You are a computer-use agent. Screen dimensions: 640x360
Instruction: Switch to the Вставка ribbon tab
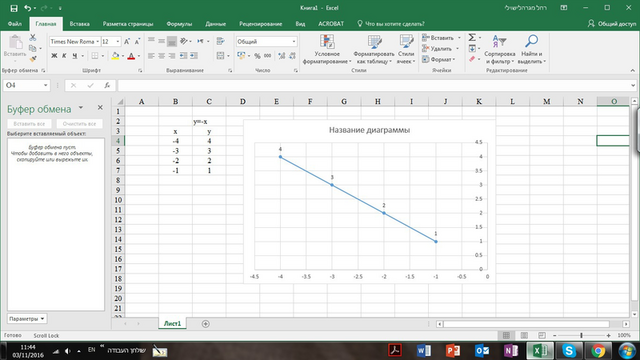click(80, 24)
